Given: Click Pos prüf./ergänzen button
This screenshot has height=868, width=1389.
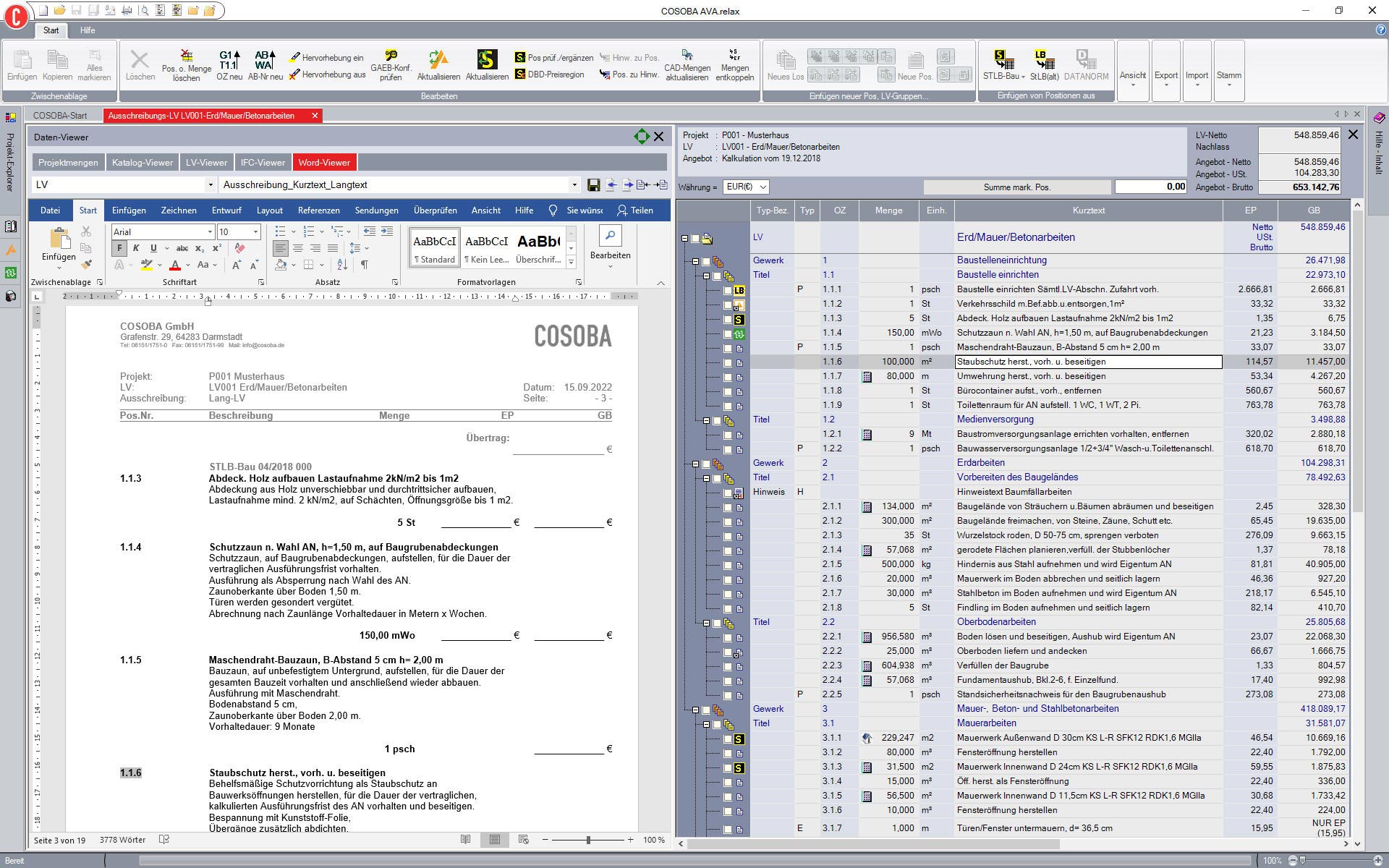Looking at the screenshot, I should coord(554,58).
